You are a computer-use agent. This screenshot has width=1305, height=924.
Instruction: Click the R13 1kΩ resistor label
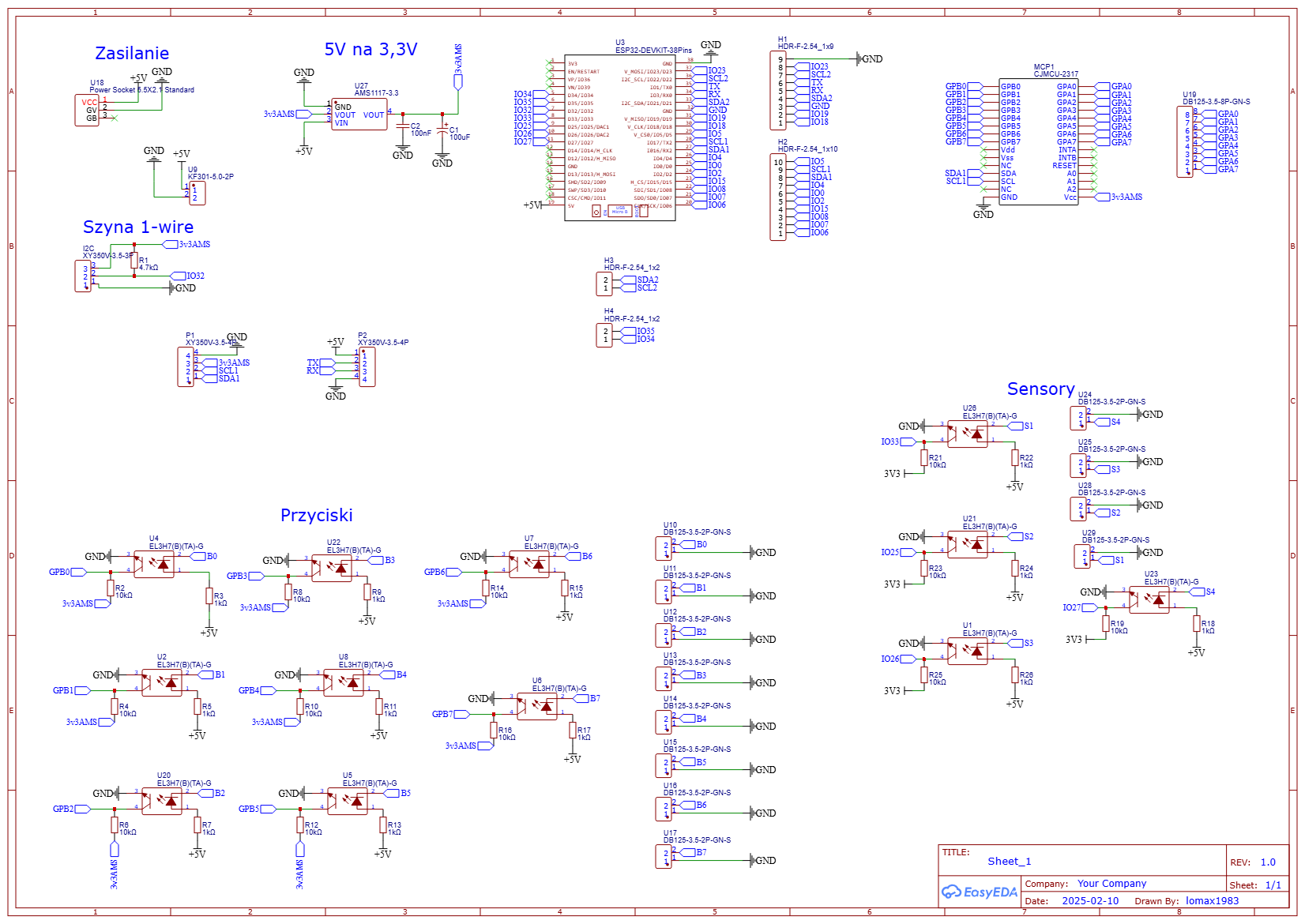394,828
